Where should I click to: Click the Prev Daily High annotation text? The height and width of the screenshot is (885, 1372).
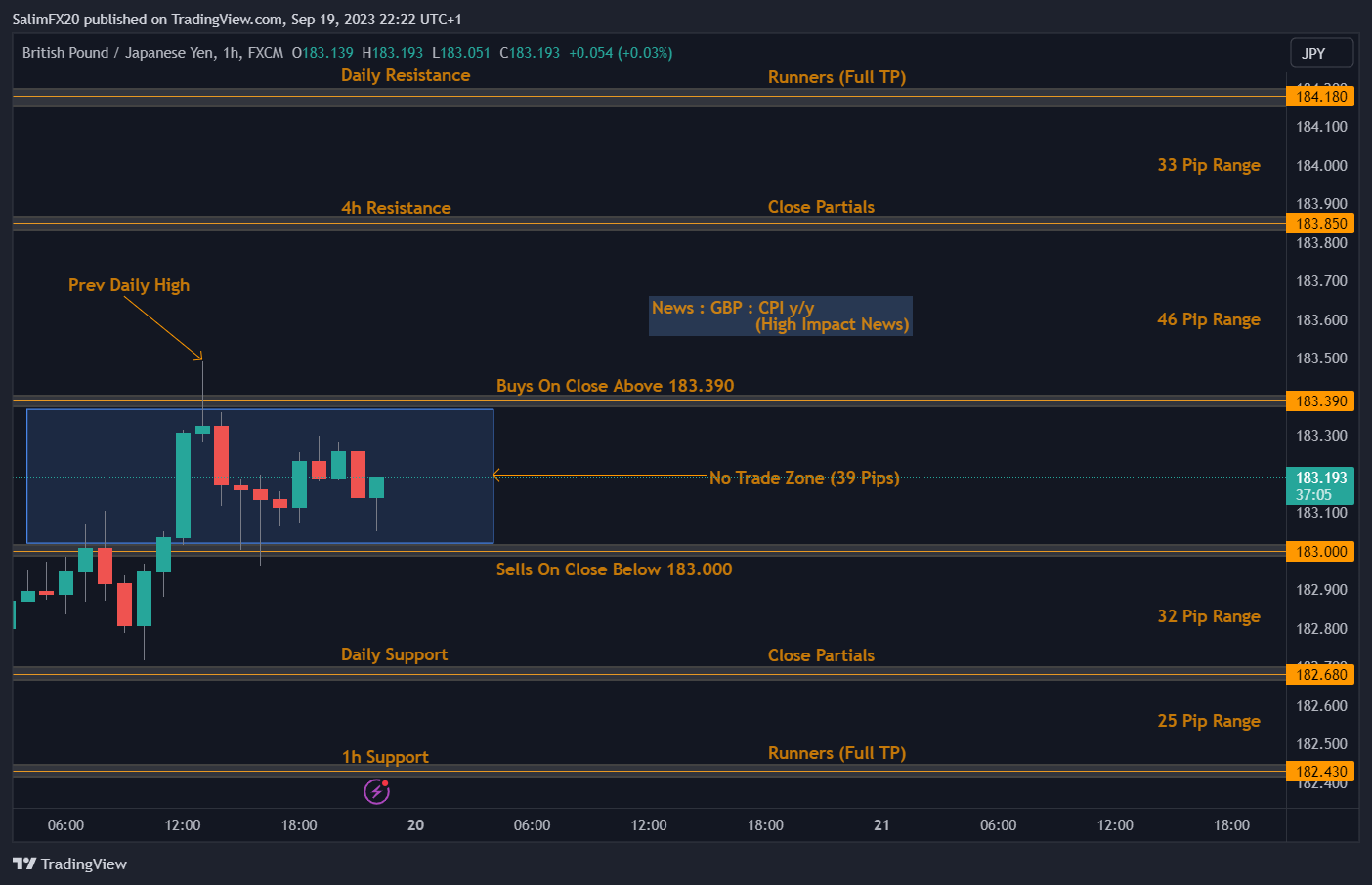[129, 285]
